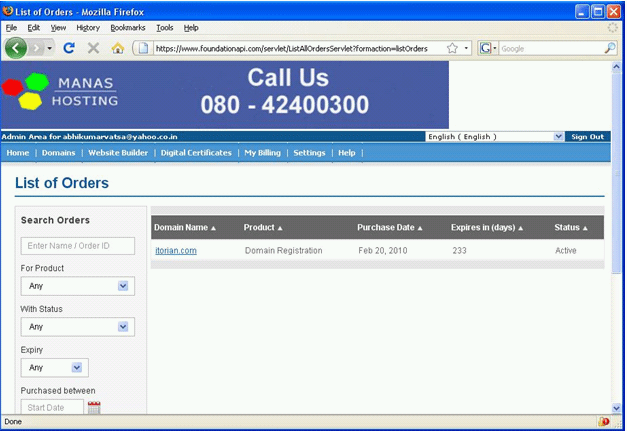The height and width of the screenshot is (431, 627).
Task: Sort by Purchase Date column
Action: [x=389, y=227]
